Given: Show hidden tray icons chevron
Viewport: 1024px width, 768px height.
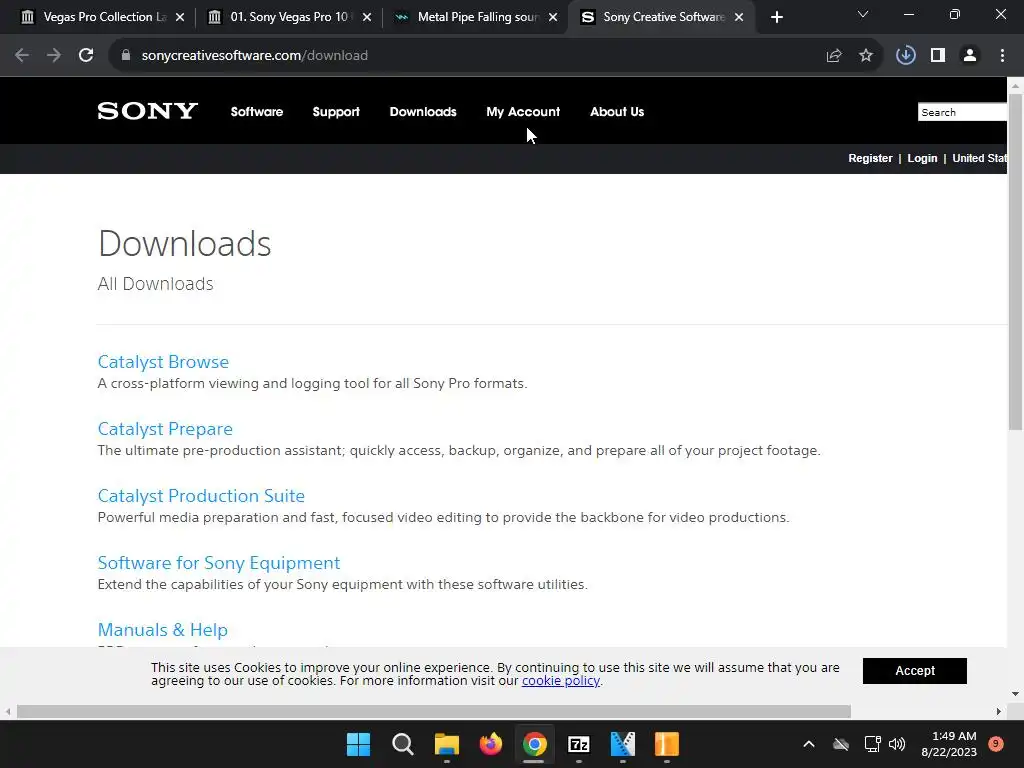Looking at the screenshot, I should coord(808,744).
